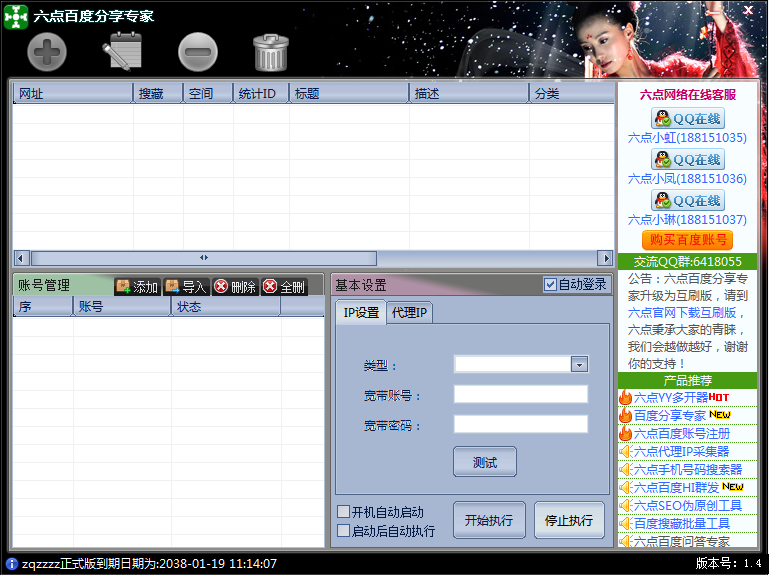Click the 账号 column header
The image size is (769, 575).
[122, 307]
